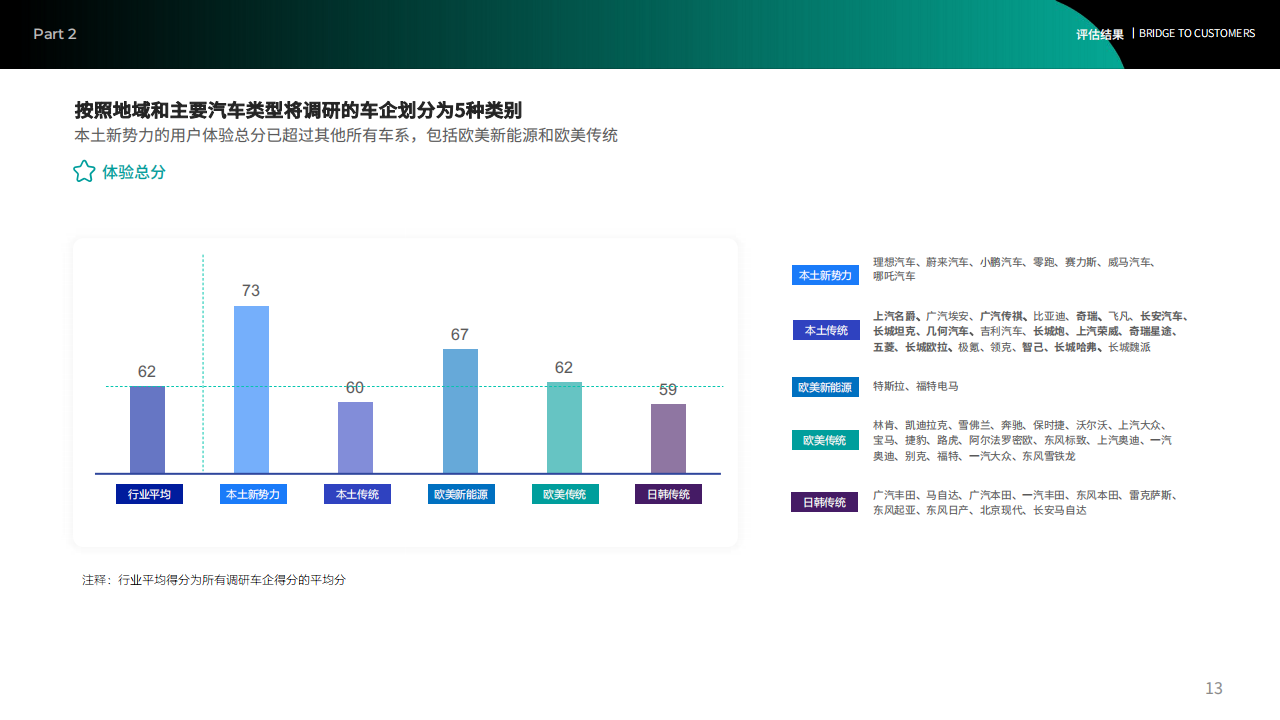The height and width of the screenshot is (720, 1280).
Task: Click the 欧美新能源 bar valued 67
Action: 460,411
